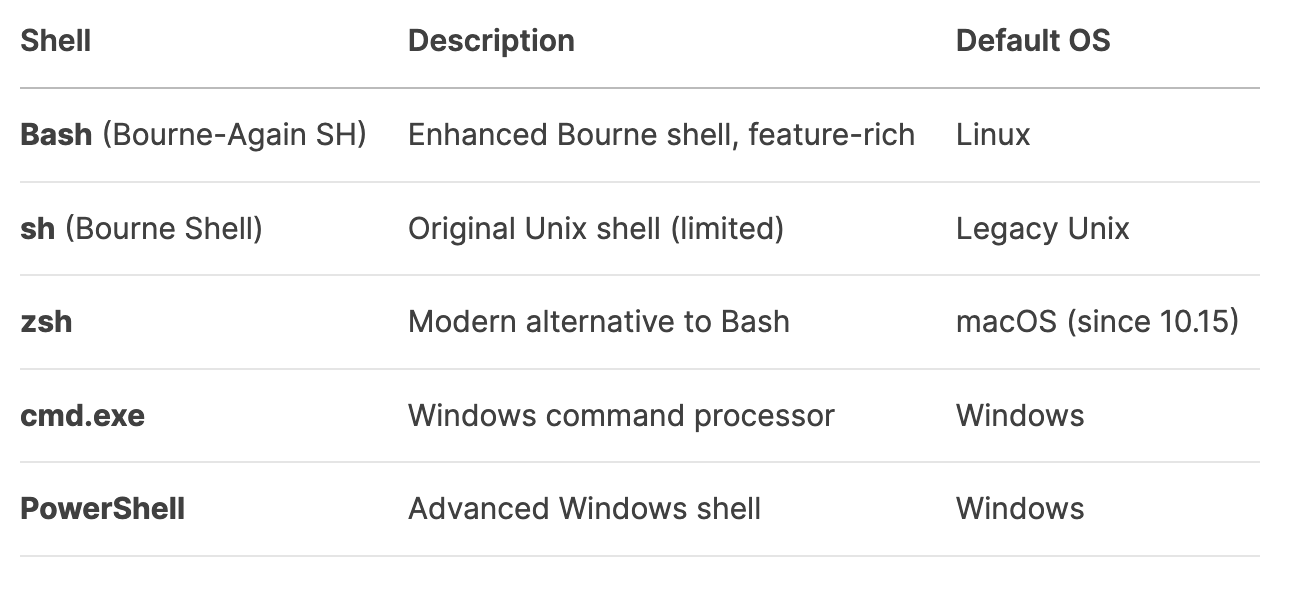1298x592 pixels.
Task: Select the Legacy Unix cell
Action: pyautogui.click(x=1043, y=229)
